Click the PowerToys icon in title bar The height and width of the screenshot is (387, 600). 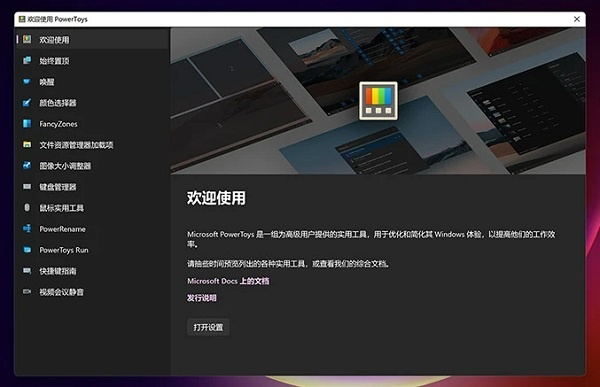pyautogui.click(x=22, y=19)
